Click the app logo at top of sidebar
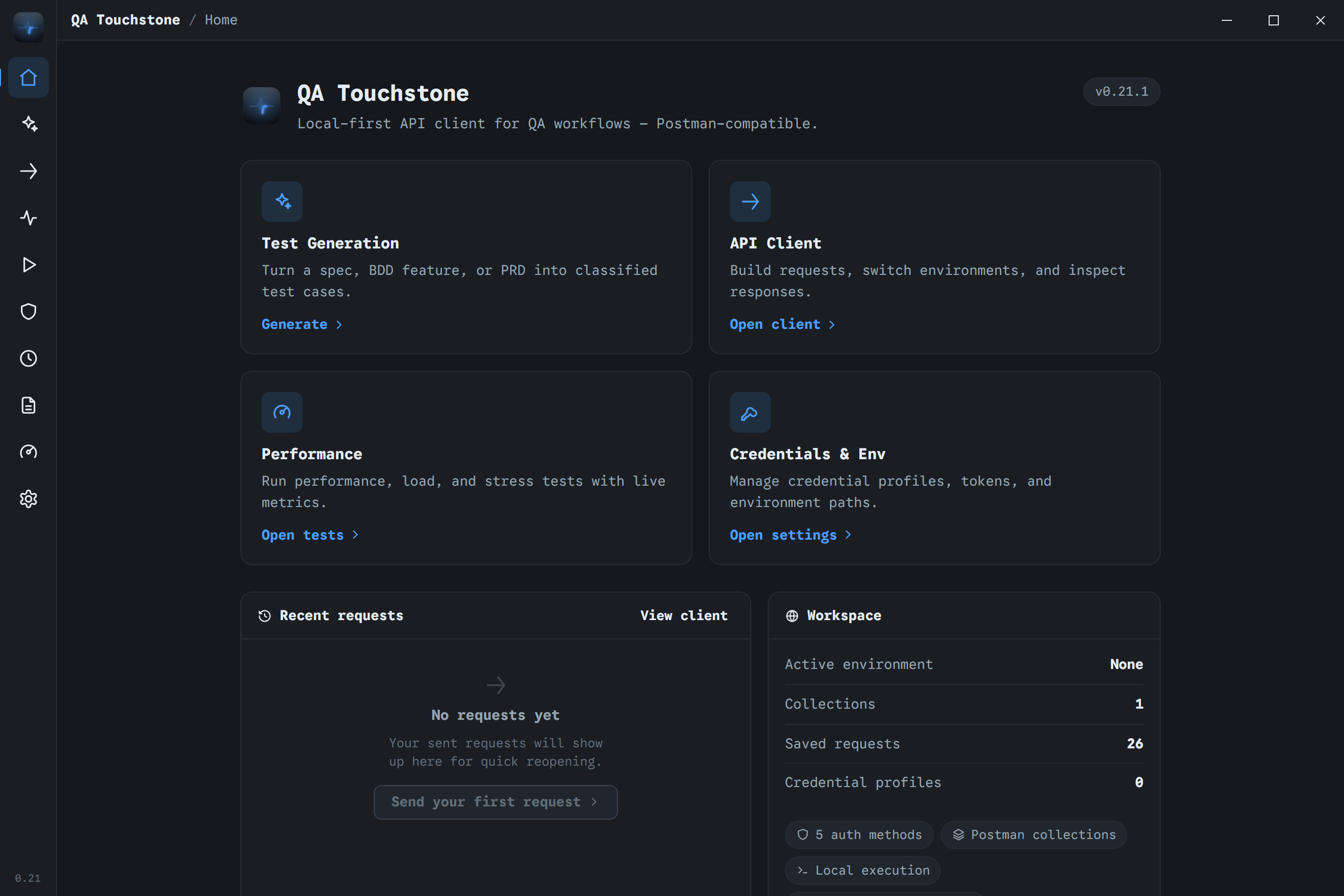Image resolution: width=1344 pixels, height=896 pixels. (x=28, y=27)
